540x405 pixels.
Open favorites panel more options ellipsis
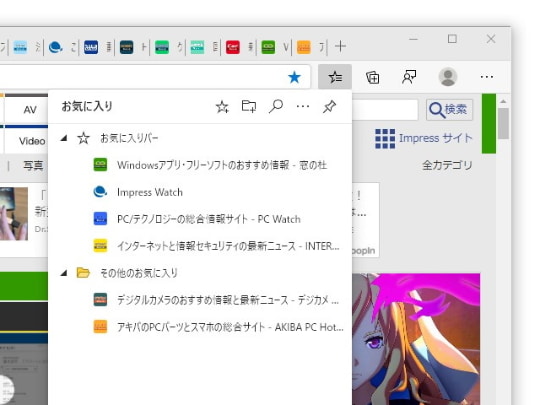(x=303, y=106)
